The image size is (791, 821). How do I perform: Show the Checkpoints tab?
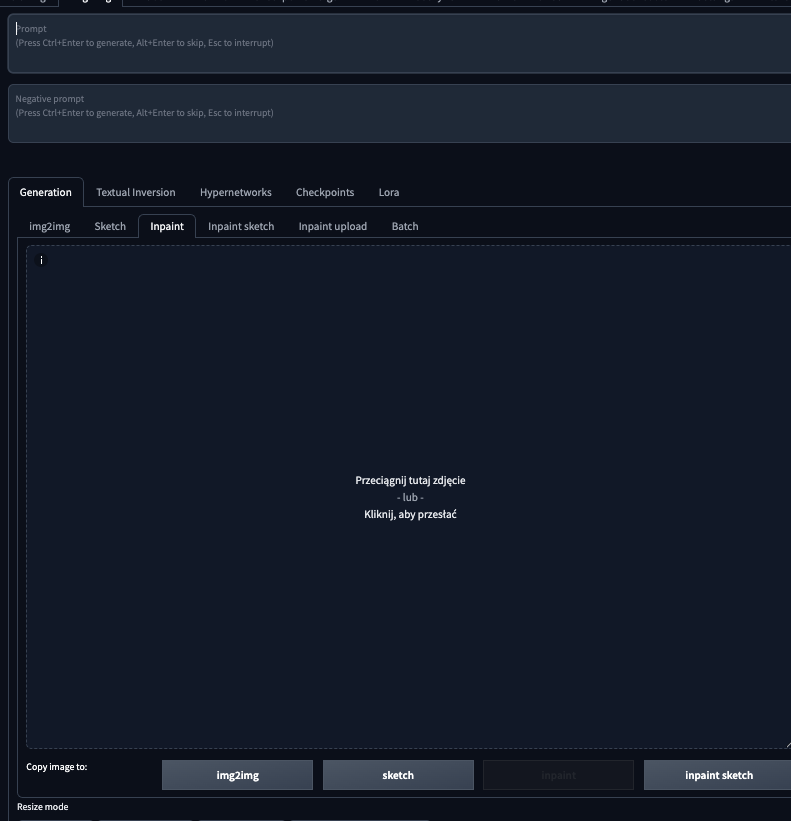(x=325, y=192)
